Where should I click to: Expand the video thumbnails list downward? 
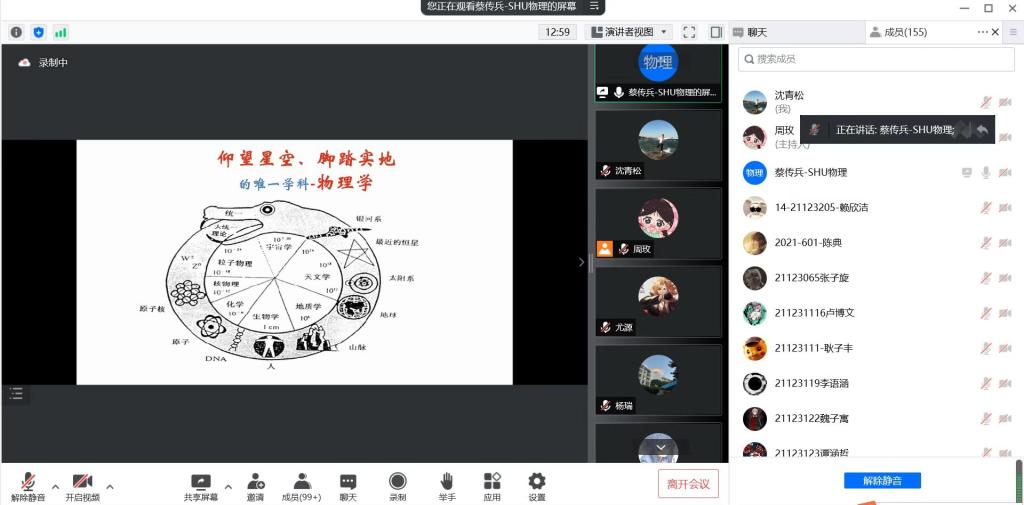click(x=660, y=447)
